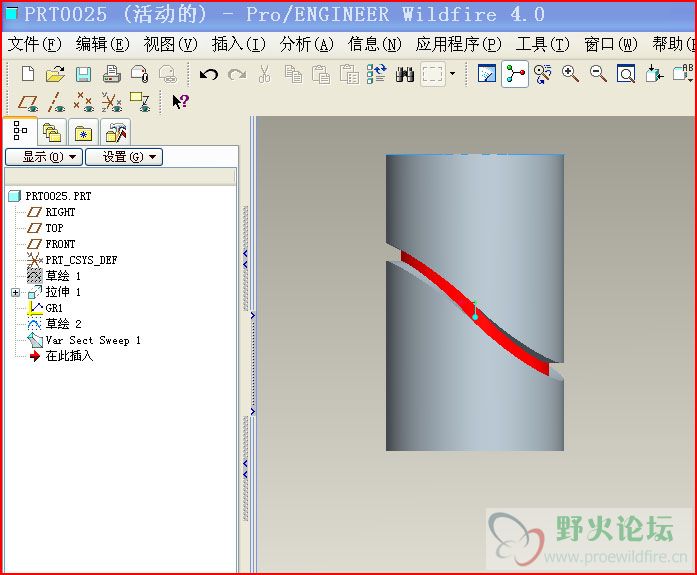The width and height of the screenshot is (697, 575).
Task: Toggle datum planes display
Action: coord(28,102)
